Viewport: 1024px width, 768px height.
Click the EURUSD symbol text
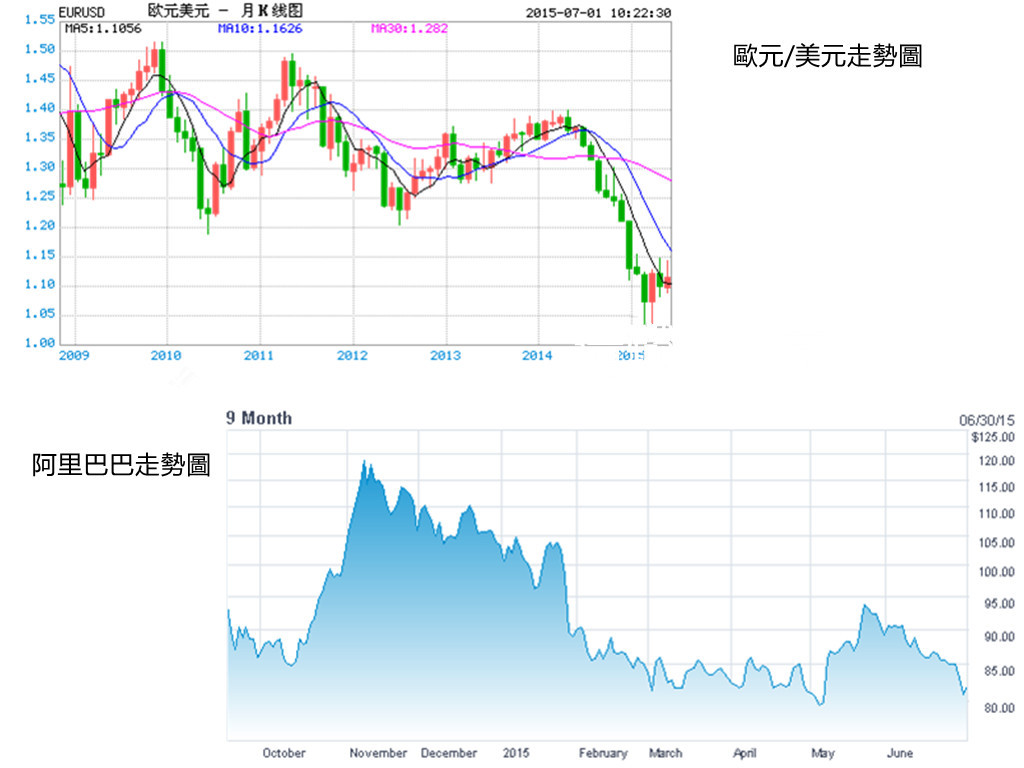83,12
